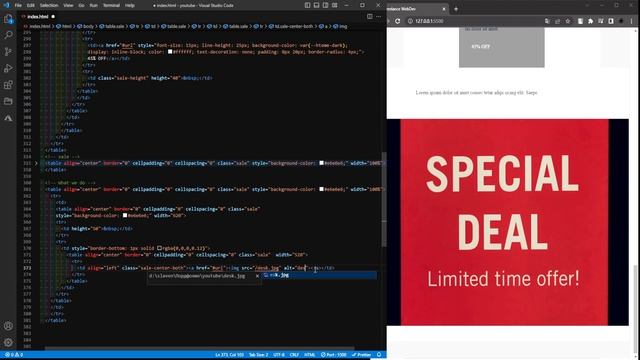
Task: Click the Share icon in browser address bar
Action: (x=558, y=21)
